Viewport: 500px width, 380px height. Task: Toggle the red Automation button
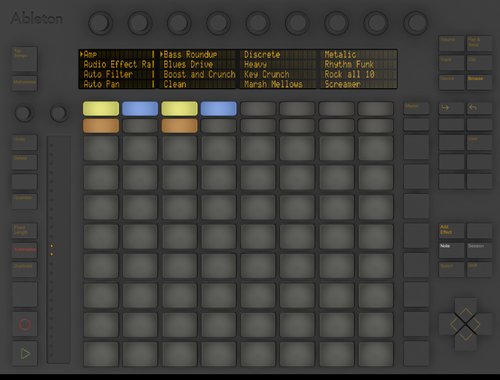point(25,251)
